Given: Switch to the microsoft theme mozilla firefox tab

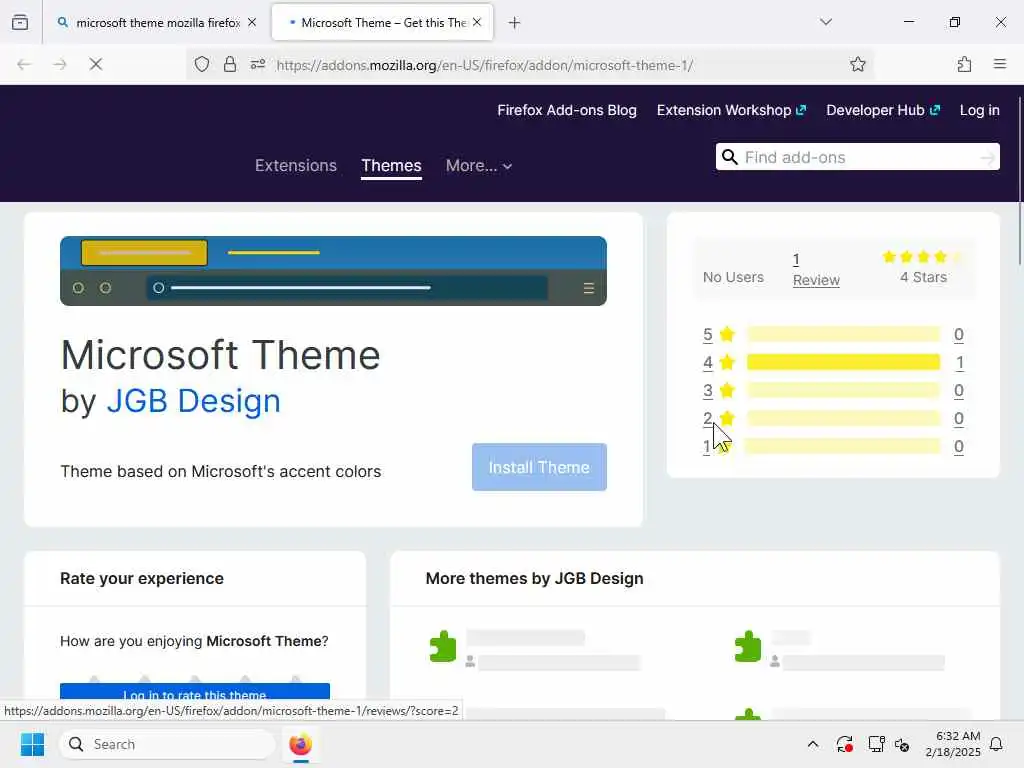Looking at the screenshot, I should [x=157, y=23].
